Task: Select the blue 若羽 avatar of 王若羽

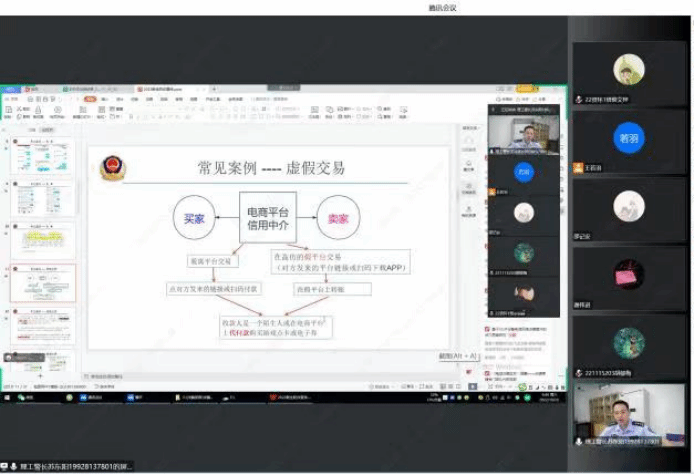Action: tap(628, 137)
